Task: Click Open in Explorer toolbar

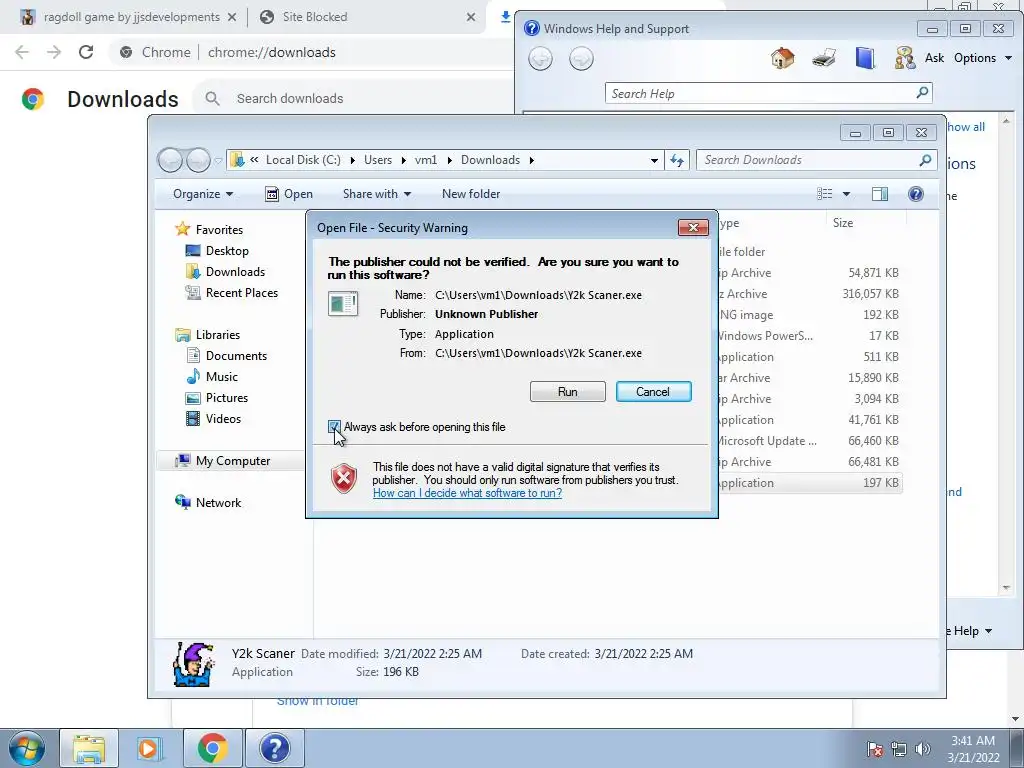Action: (x=289, y=194)
